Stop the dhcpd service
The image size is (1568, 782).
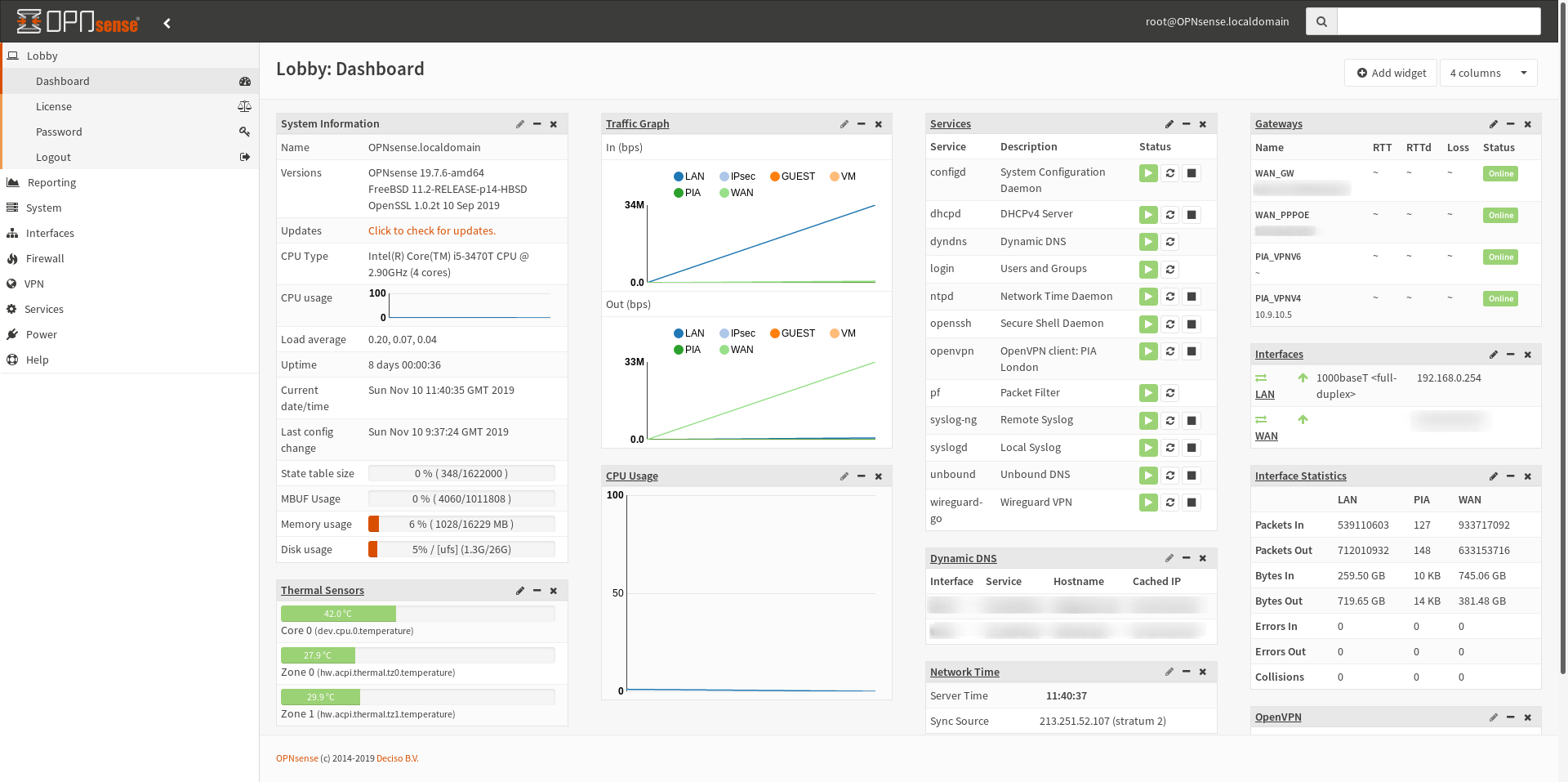1192,215
